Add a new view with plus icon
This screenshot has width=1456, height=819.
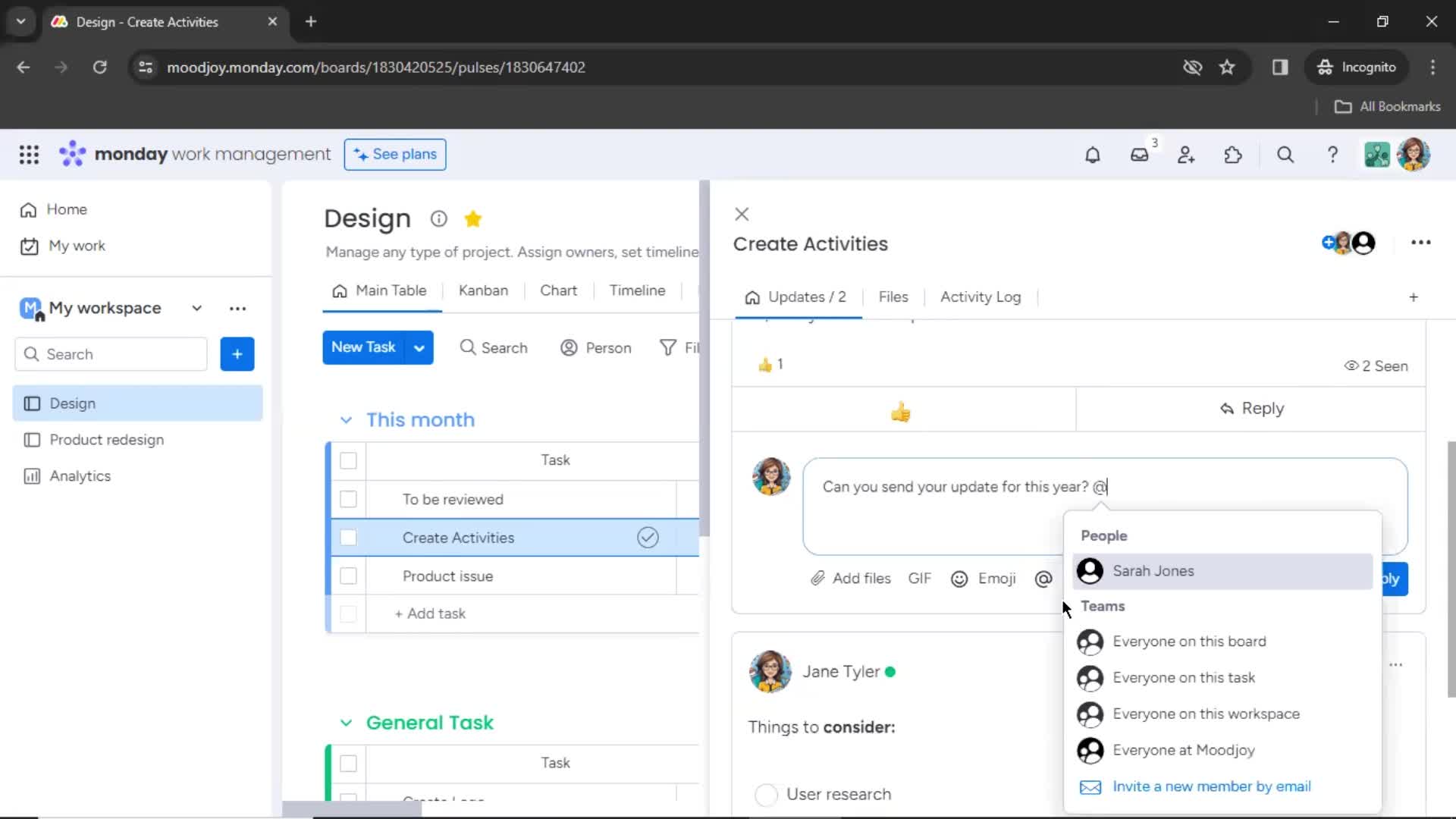coord(1414,297)
